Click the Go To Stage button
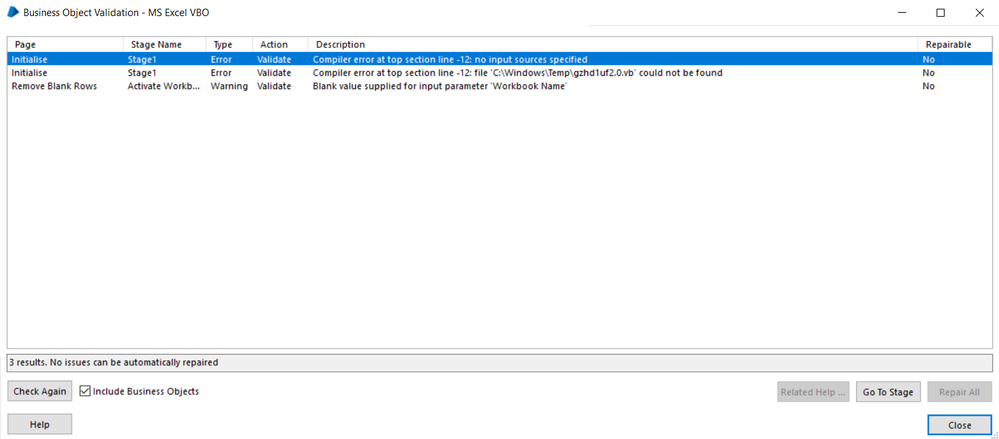This screenshot has width=999, height=439. [x=888, y=392]
